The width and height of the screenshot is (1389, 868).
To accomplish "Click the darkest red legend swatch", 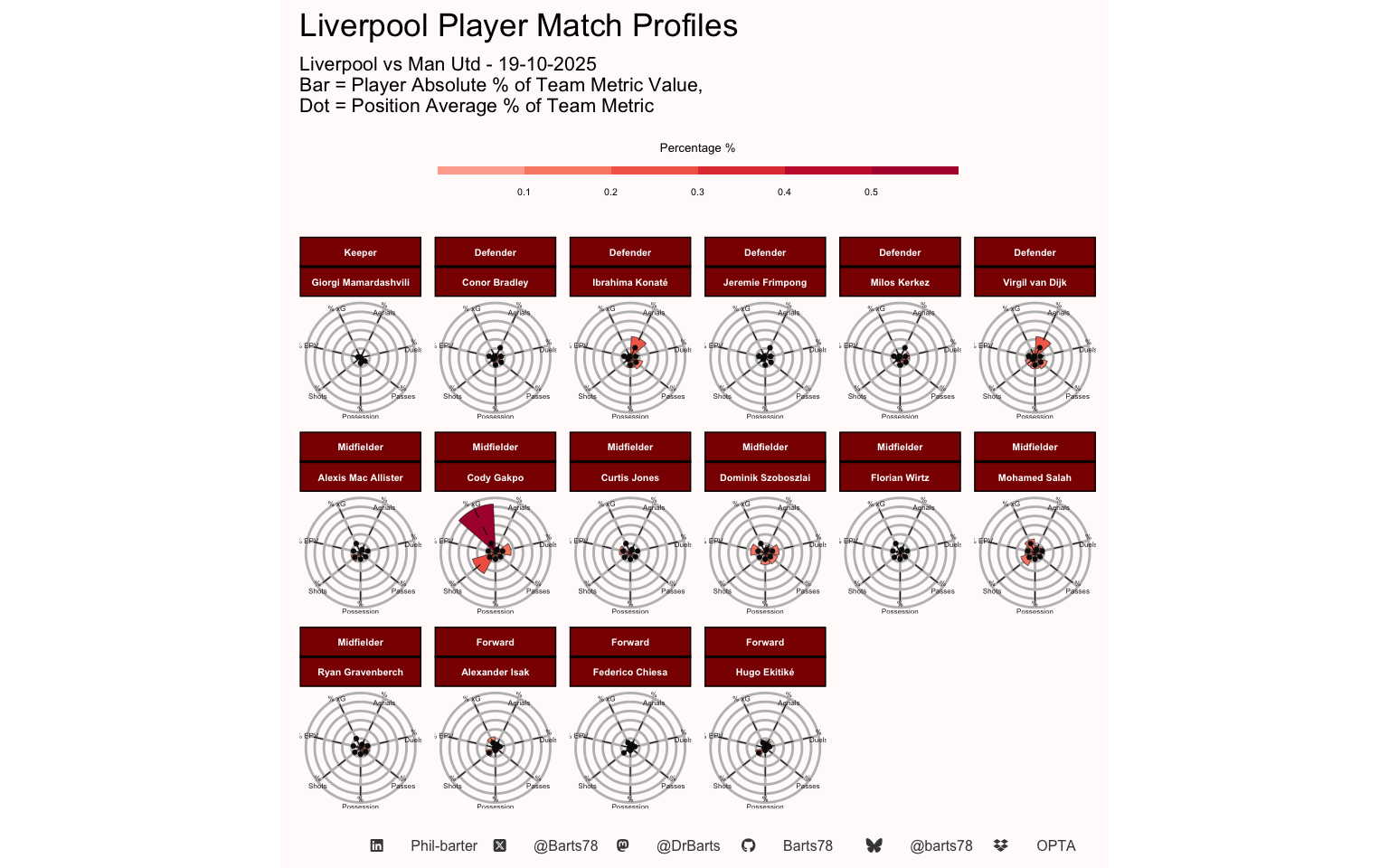I will 914,170.
